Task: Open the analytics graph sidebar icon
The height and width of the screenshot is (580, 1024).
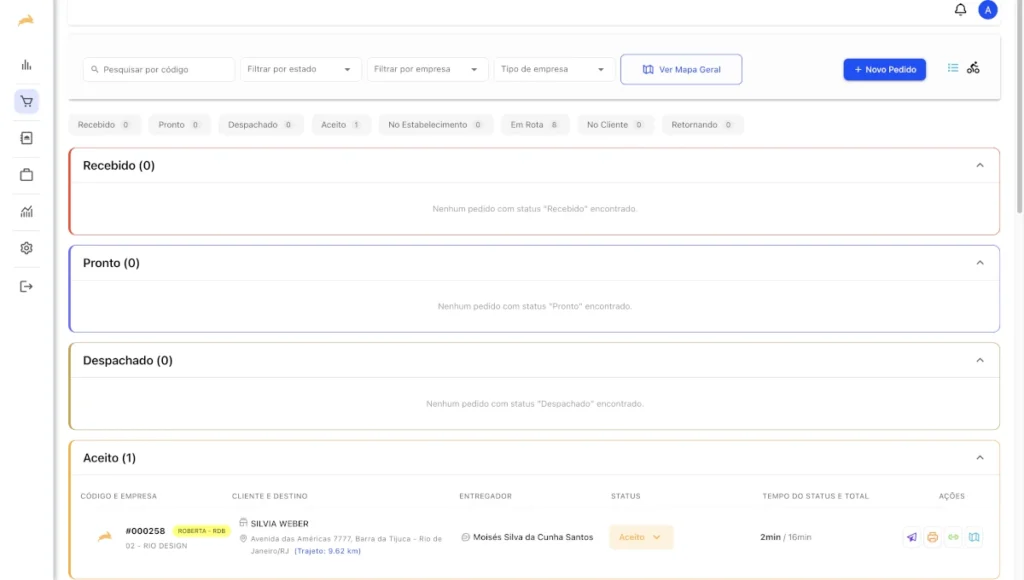Action: point(26,212)
